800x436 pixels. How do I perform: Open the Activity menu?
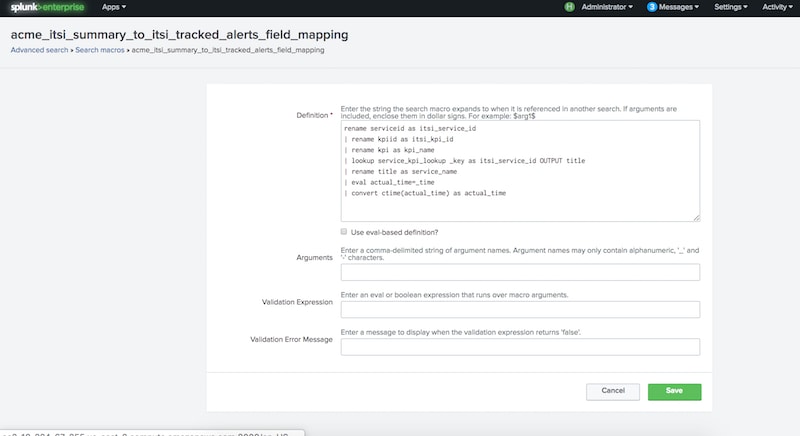[x=776, y=7]
